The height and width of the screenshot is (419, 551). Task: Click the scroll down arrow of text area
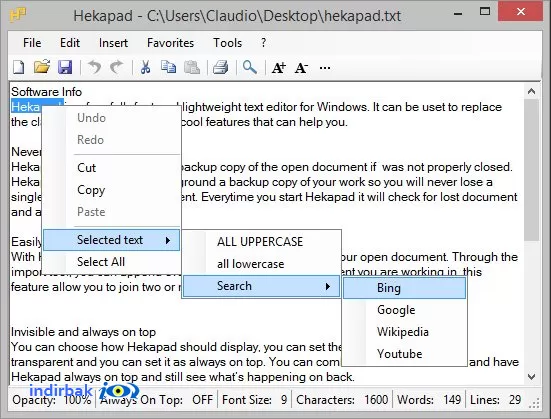tap(532, 377)
